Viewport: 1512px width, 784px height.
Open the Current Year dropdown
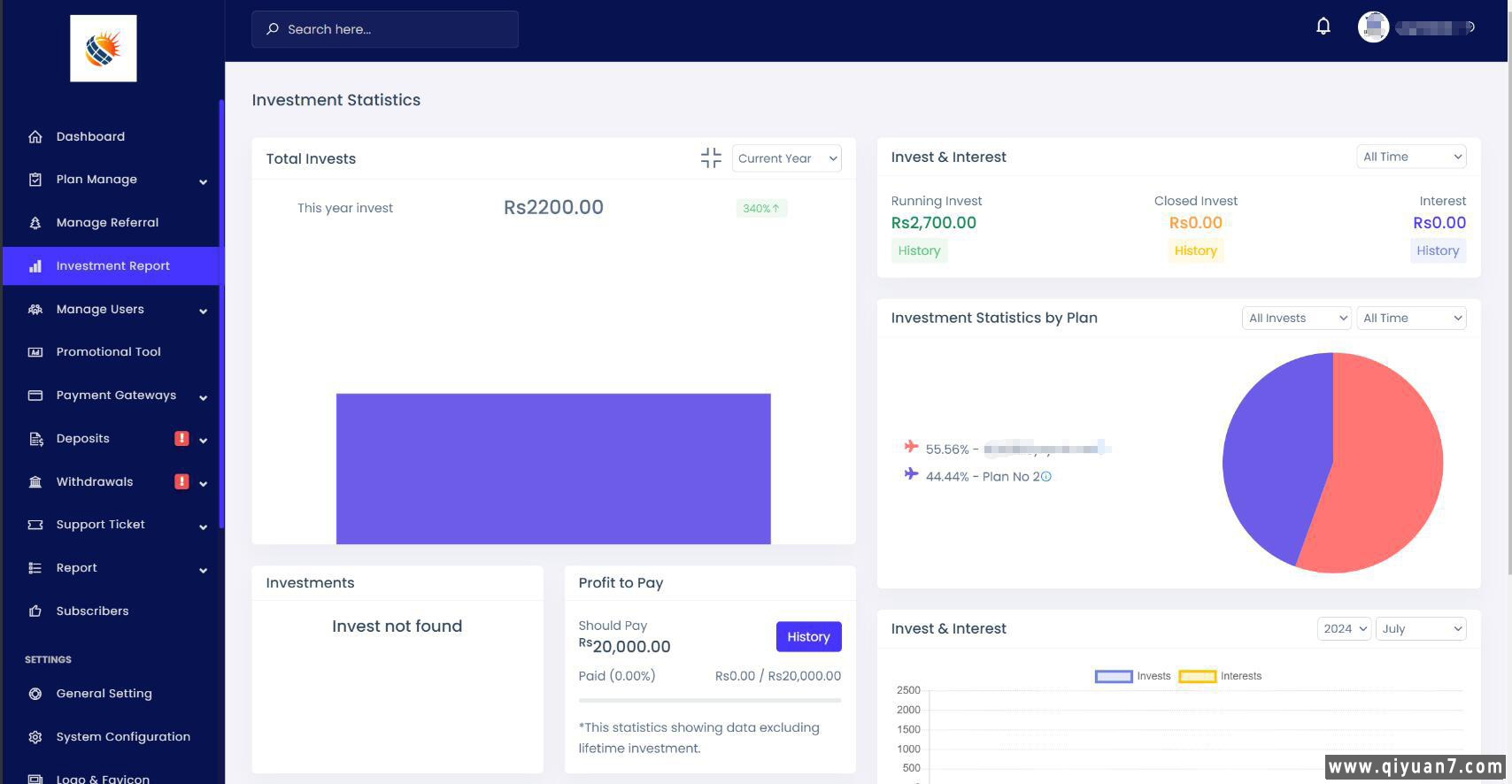(786, 158)
